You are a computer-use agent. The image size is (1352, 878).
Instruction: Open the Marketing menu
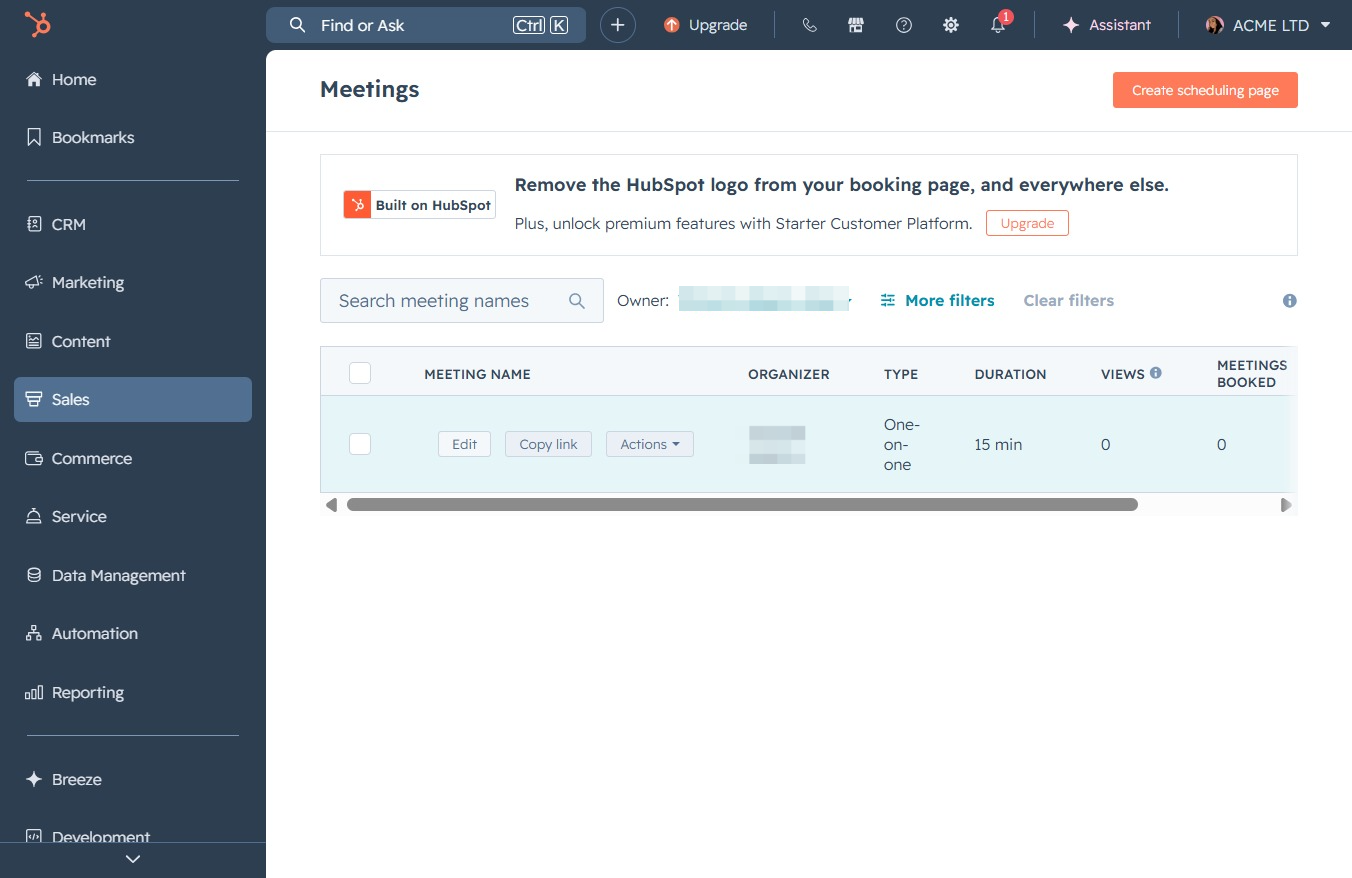coord(133,282)
